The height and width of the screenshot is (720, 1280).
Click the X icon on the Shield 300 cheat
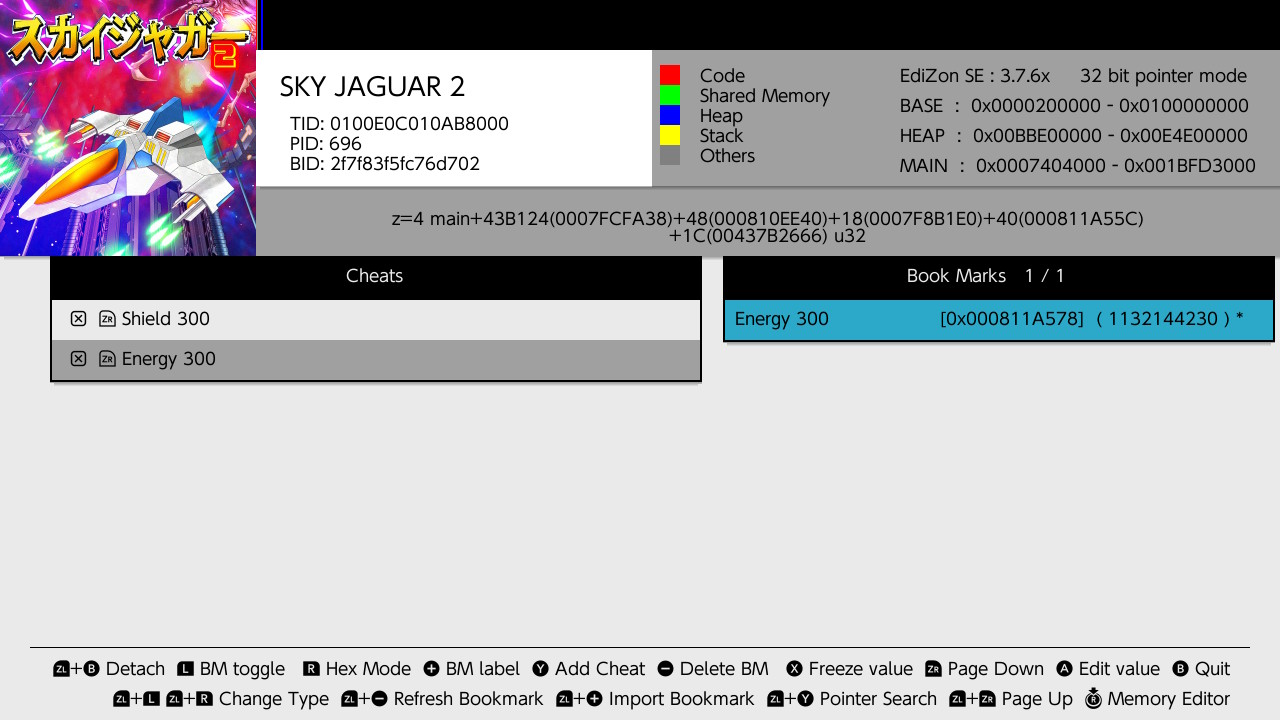pyautogui.click(x=78, y=319)
